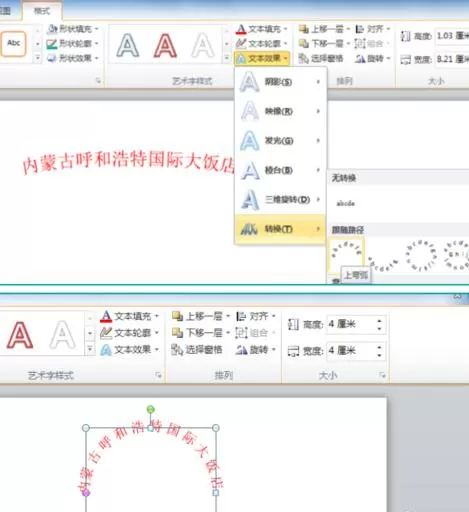The width and height of the screenshot is (469, 512).
Task: Open shape styles dialog launcher, upper ribbon
Action: (98, 81)
